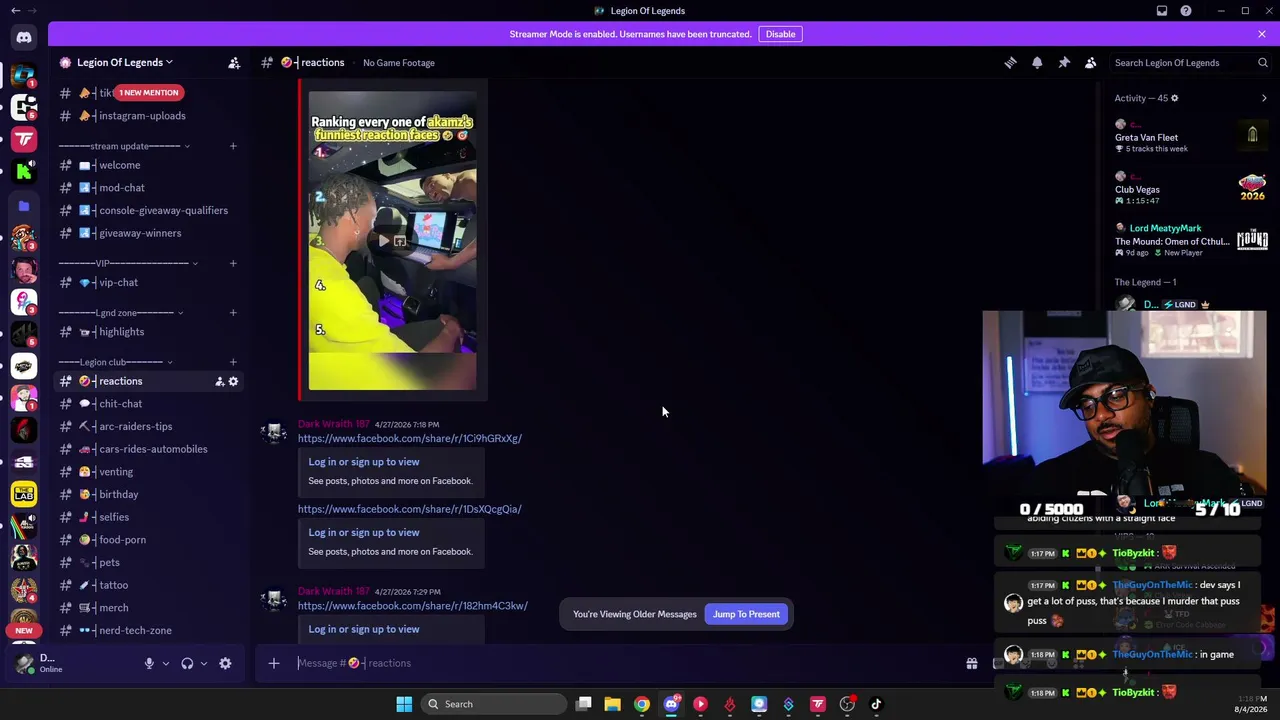
Task: Go to vip-chat channel
Action: (x=149, y=283)
